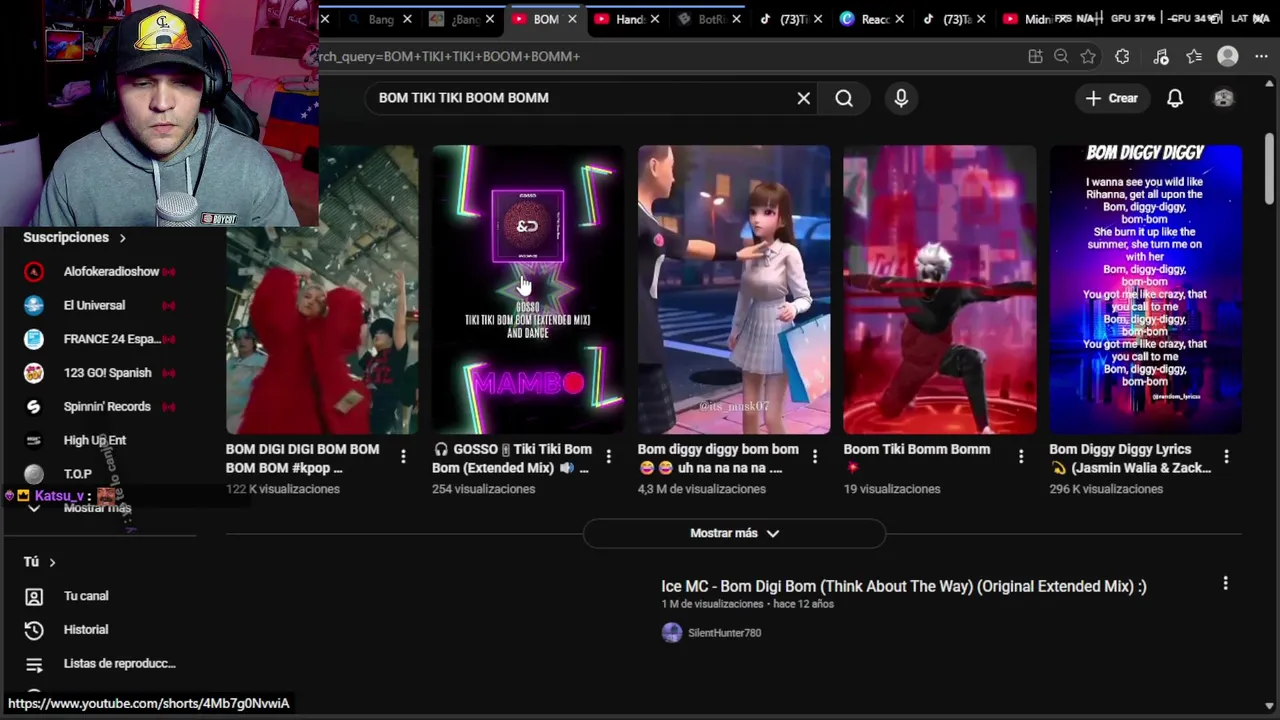Open options menu for Bom diggy diggy bom bom short

click(814, 457)
